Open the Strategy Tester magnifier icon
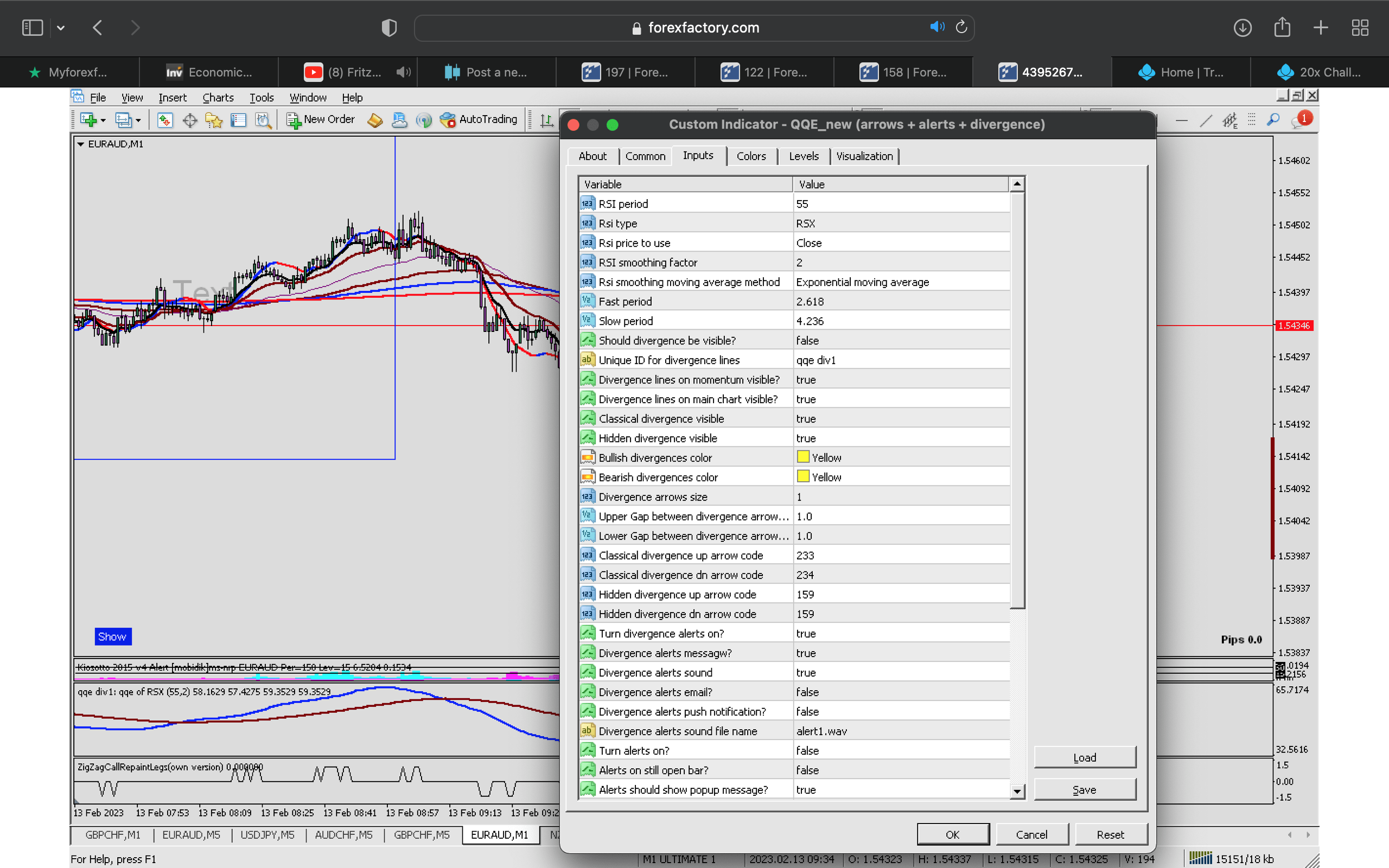 pyautogui.click(x=263, y=120)
